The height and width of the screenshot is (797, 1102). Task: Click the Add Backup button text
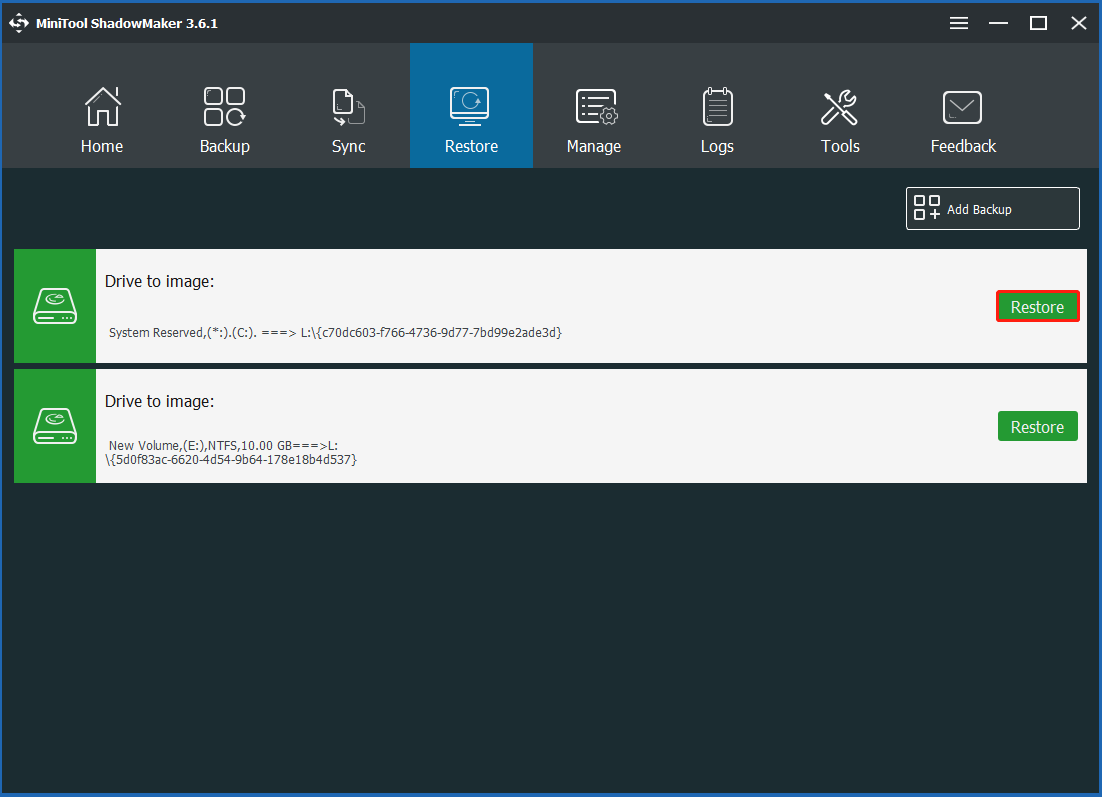[979, 209]
